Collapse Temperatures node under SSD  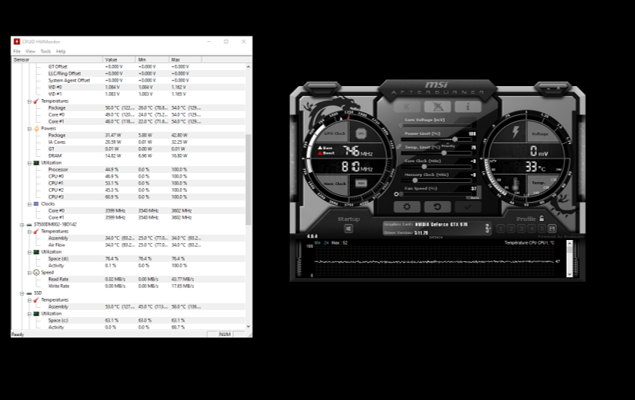tap(30, 300)
